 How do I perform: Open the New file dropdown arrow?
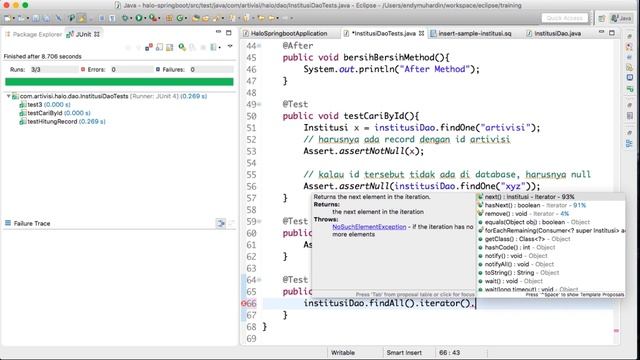[13, 18]
